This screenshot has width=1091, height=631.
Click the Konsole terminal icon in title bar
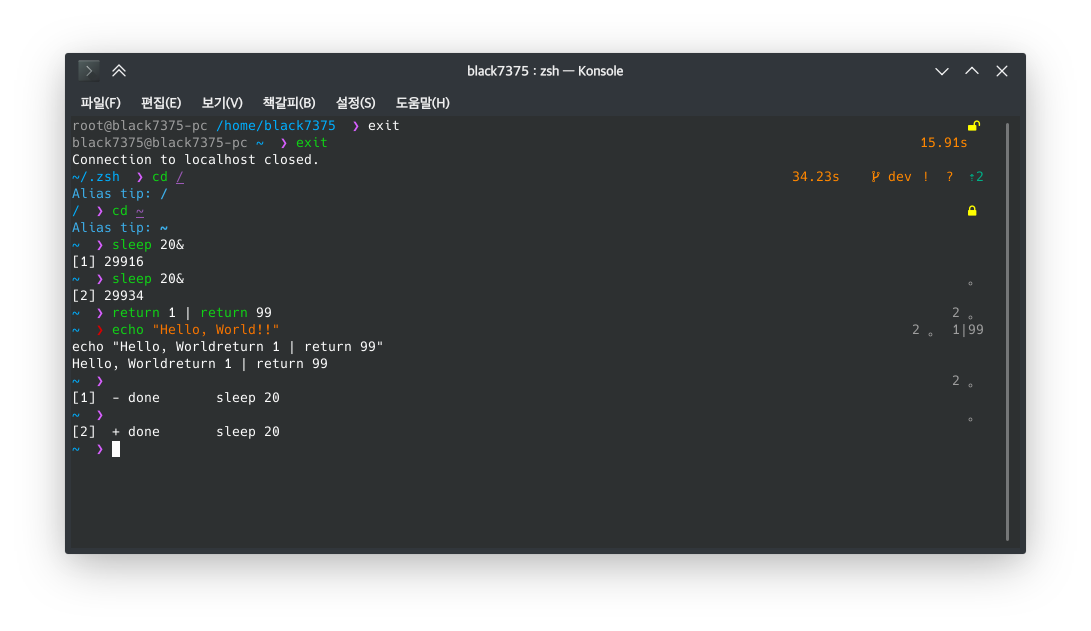tap(88, 70)
